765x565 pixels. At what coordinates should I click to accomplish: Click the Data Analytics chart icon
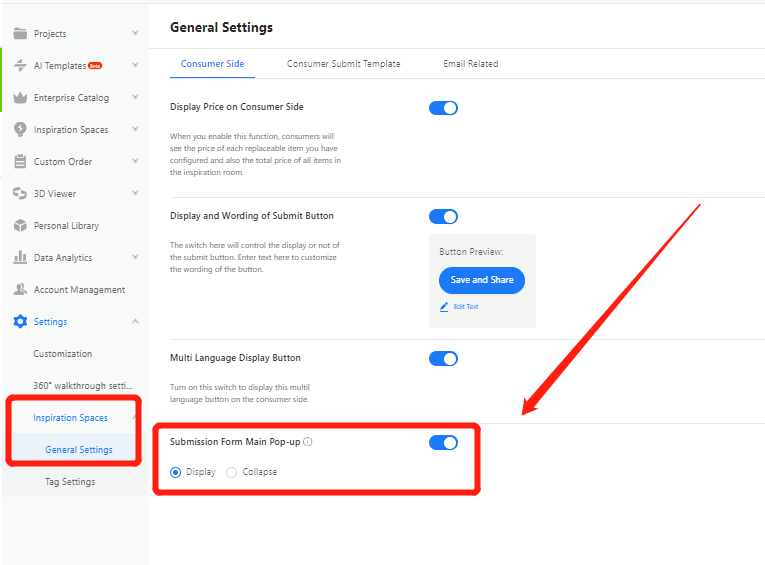click(x=20, y=257)
